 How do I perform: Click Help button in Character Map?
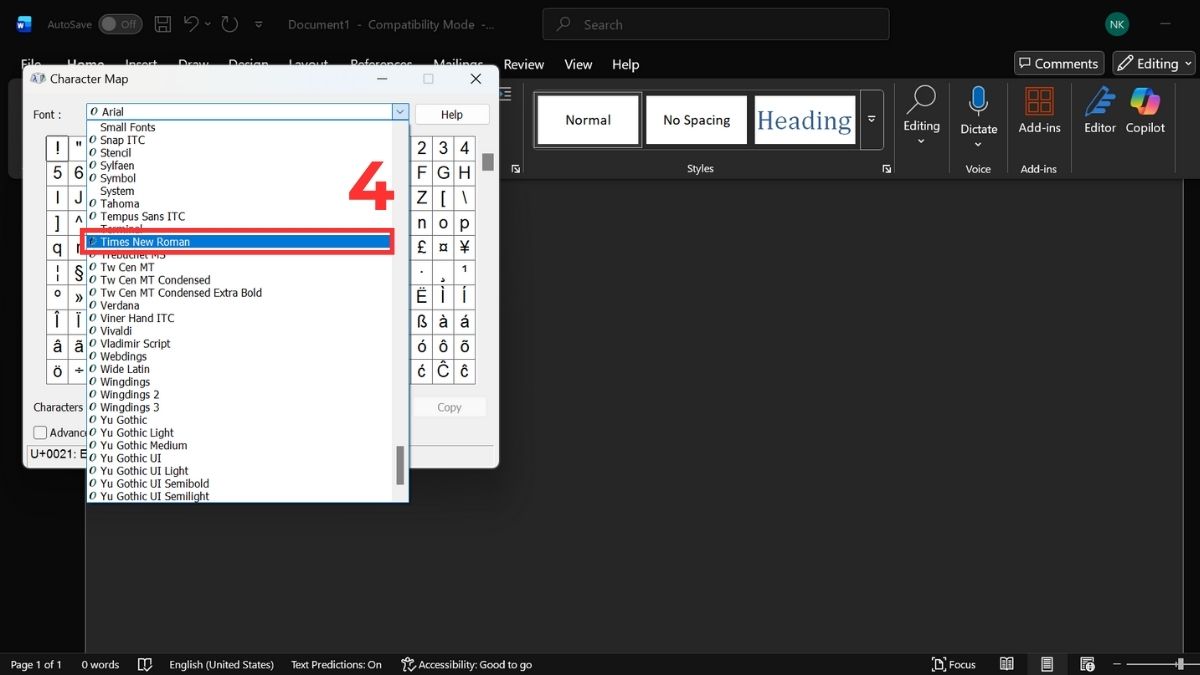(452, 114)
